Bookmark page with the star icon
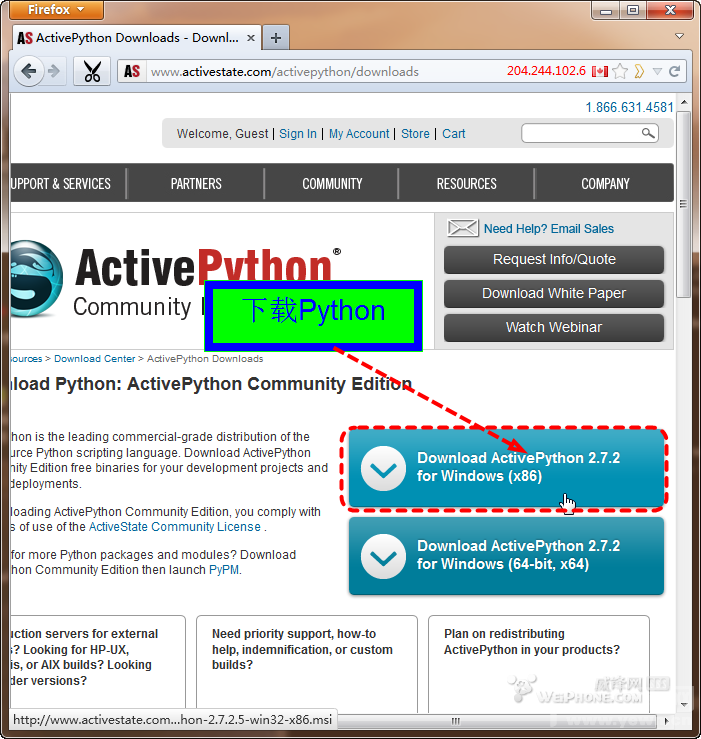Screen dimensions: 701x739 coord(621,71)
